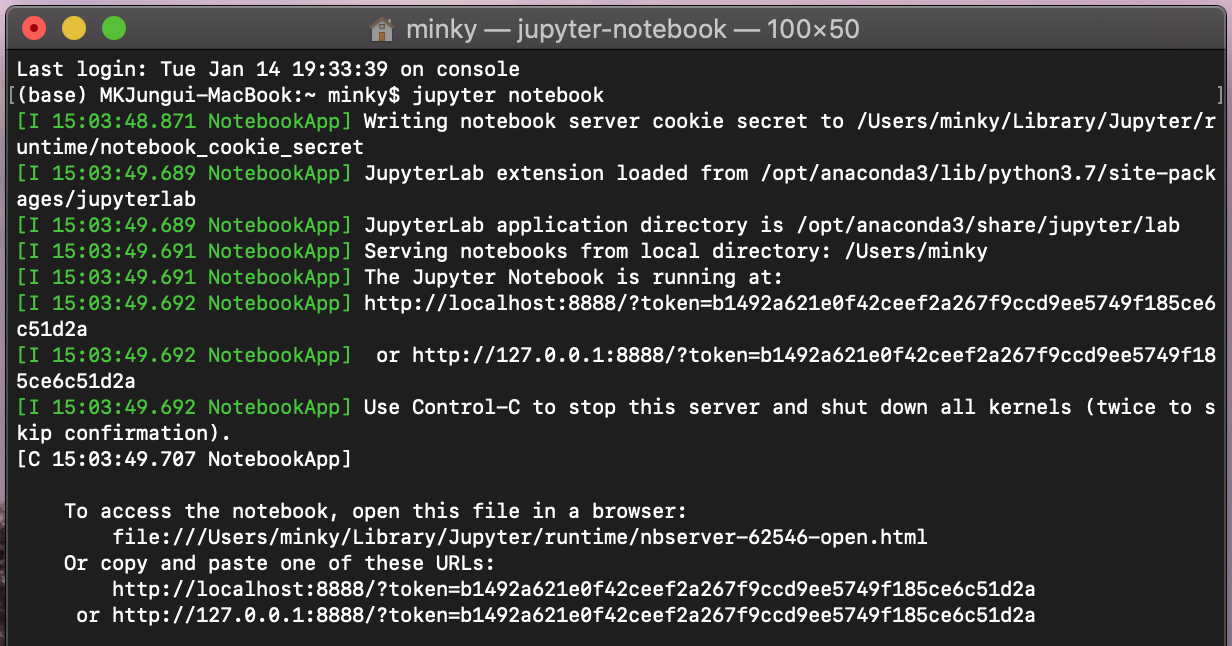1232x646 pixels.
Task: Click the localhost:8888 URL under 'copy and paste'
Action: click(574, 589)
